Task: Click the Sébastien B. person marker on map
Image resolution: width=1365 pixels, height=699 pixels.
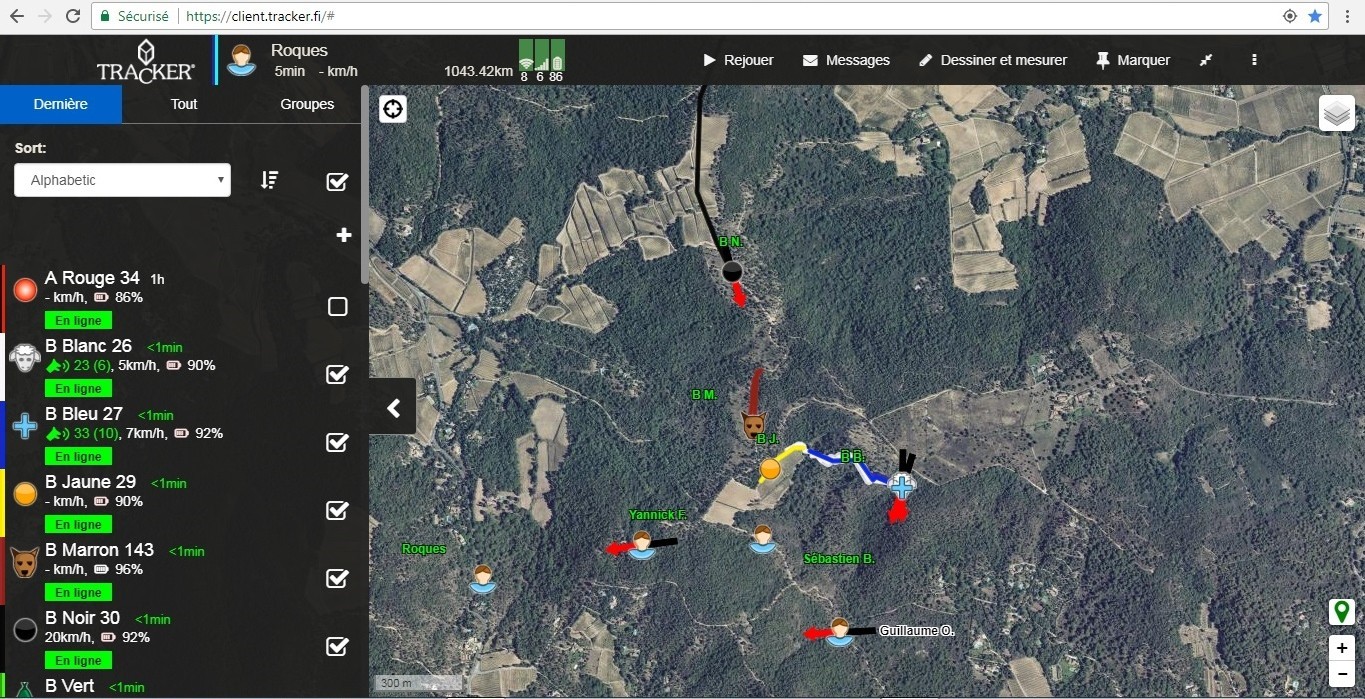Action: click(762, 539)
